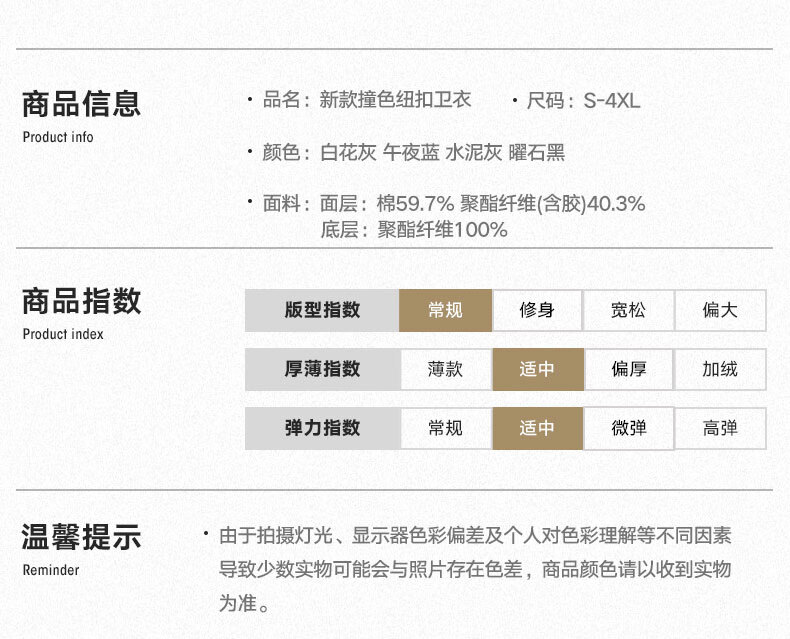Click the size text S-4XL
Viewport: 790px width, 639px height.
click(612, 101)
